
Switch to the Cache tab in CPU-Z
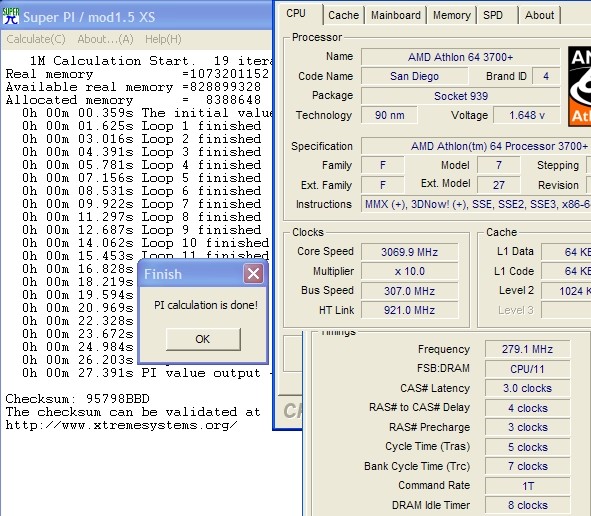[343, 15]
